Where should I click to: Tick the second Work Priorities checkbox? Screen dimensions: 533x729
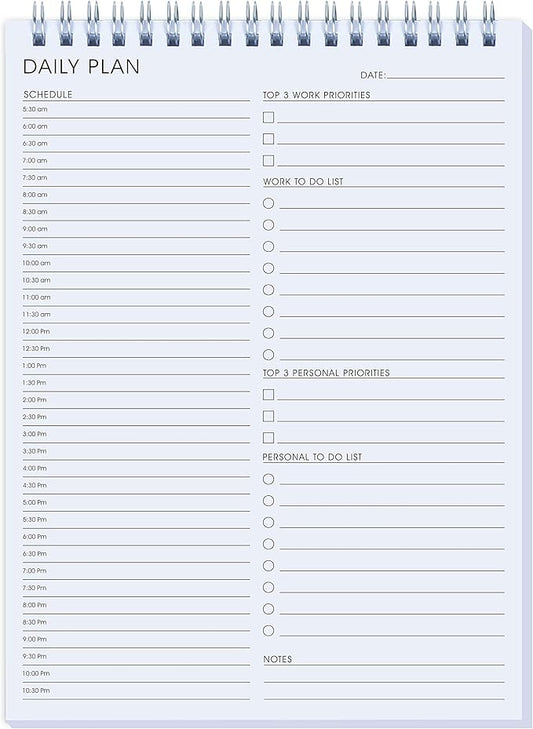pos(268,139)
